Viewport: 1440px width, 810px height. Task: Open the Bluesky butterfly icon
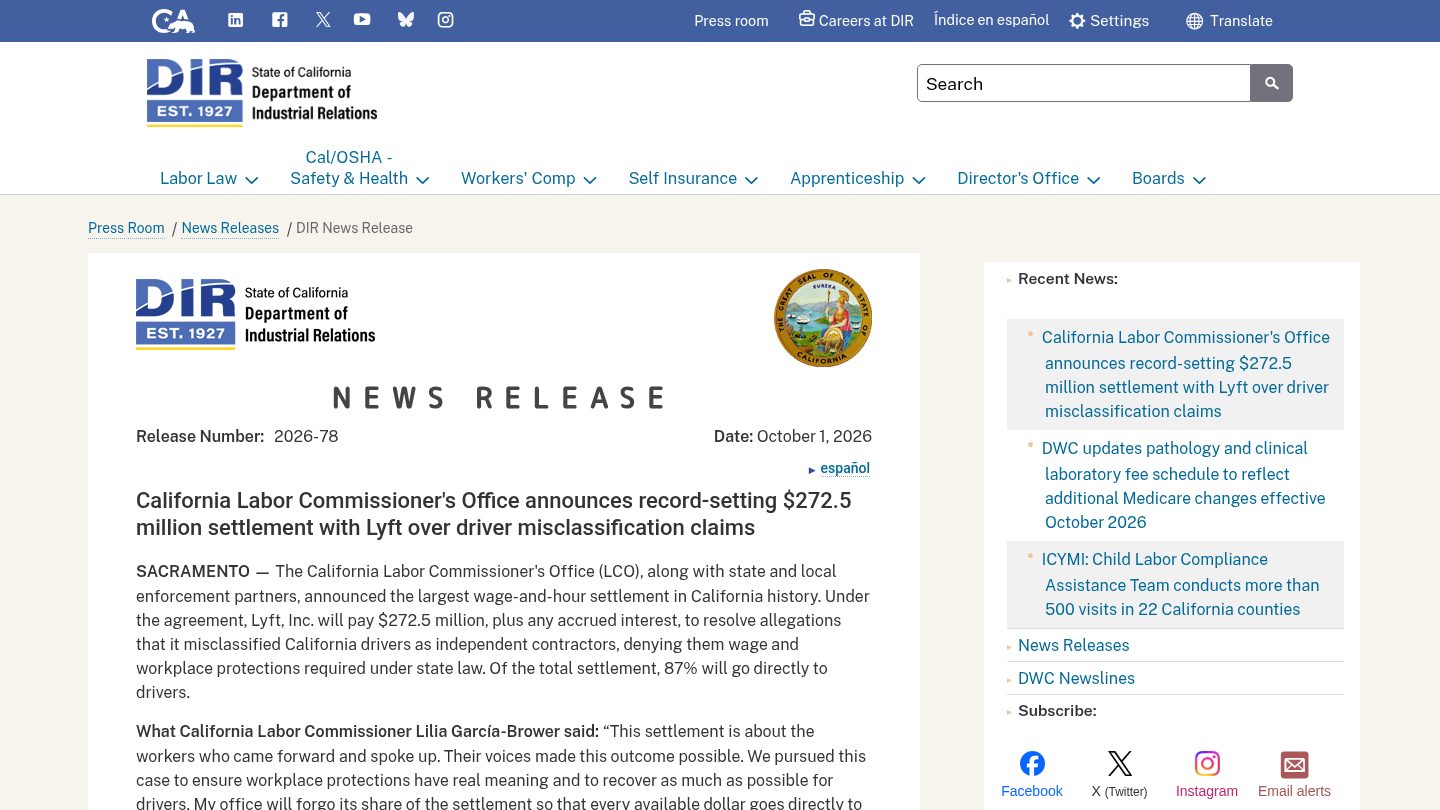(405, 20)
